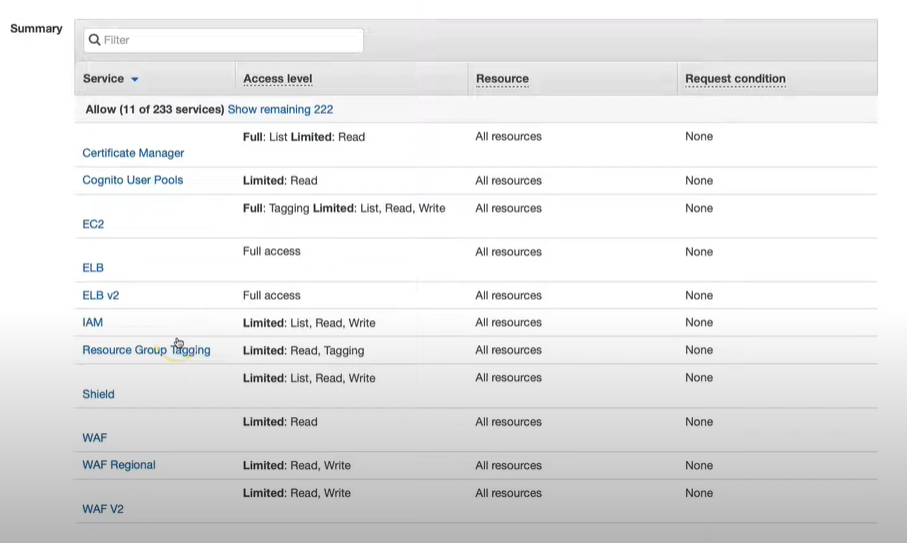The image size is (907, 543).
Task: Click 'All resources' in the IAM row
Action: click(x=508, y=323)
